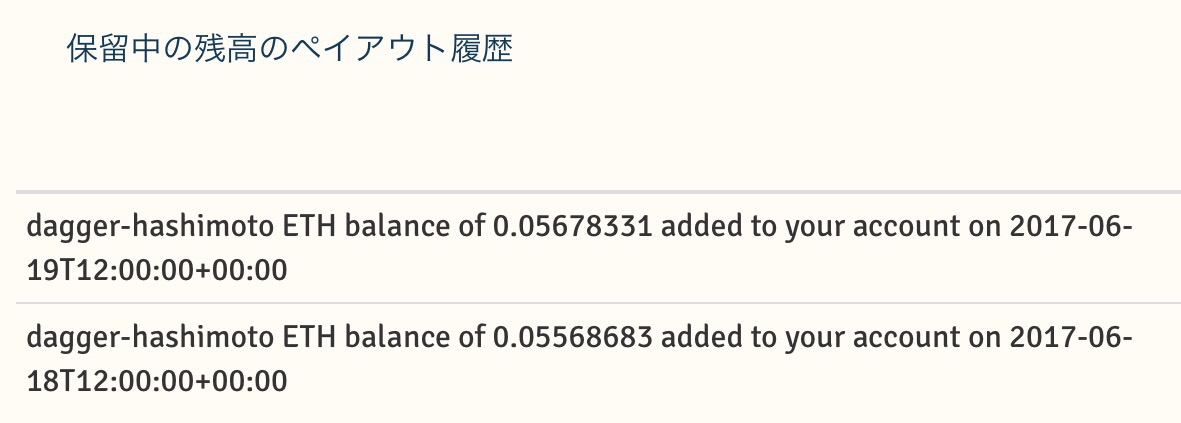Click the 2017-06- date ending the first row
Viewport: 1181px width, 423px height.
1071,226
